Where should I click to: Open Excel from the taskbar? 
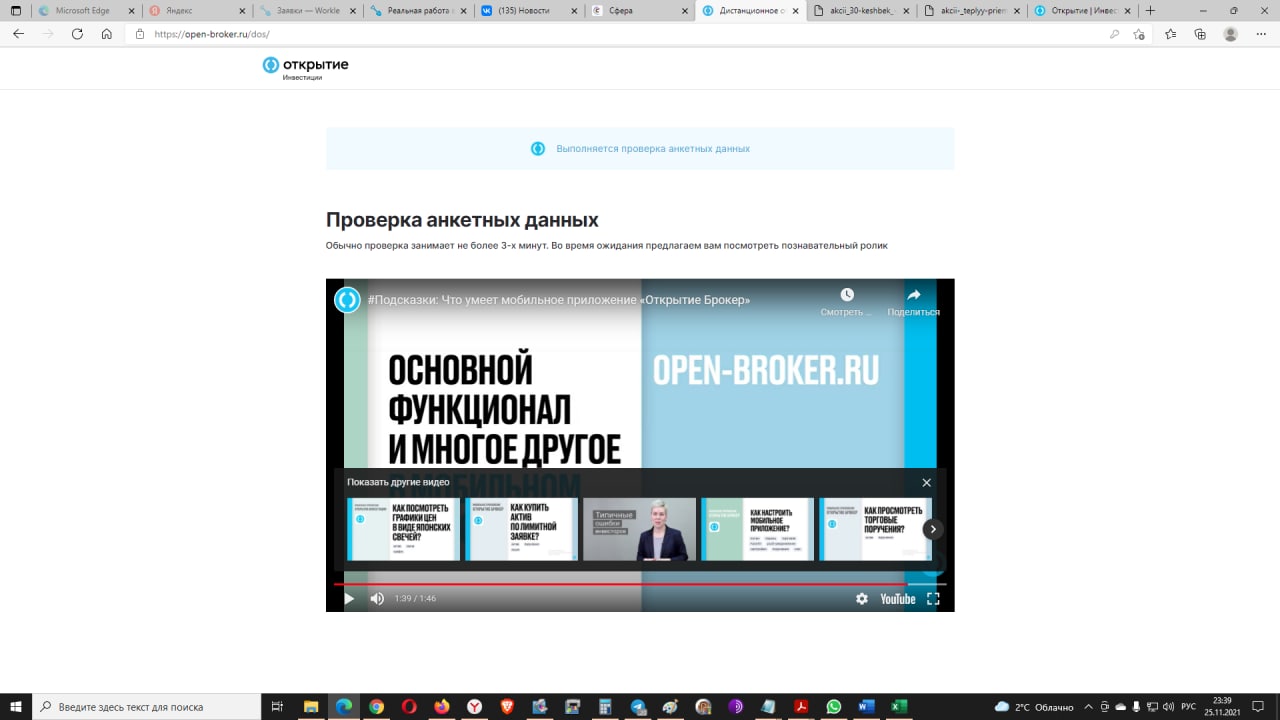tap(899, 706)
